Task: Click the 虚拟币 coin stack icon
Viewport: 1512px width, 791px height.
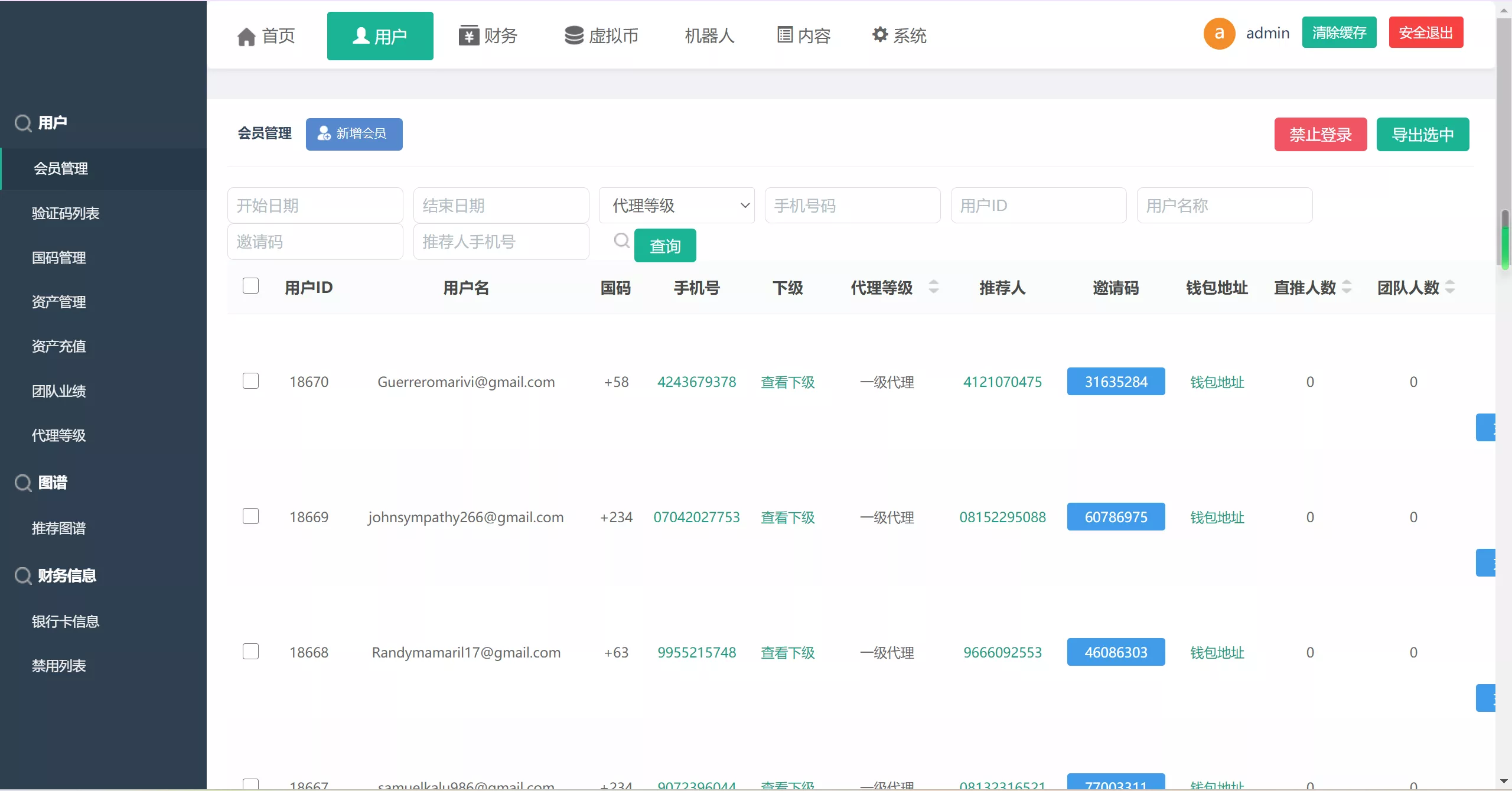Action: pyautogui.click(x=573, y=35)
